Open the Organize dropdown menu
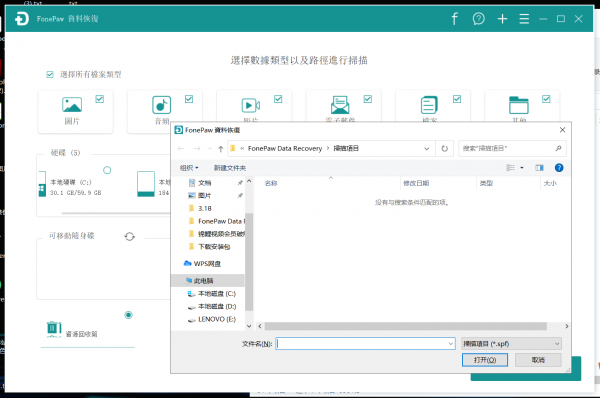The height and width of the screenshot is (398, 600). 189,168
